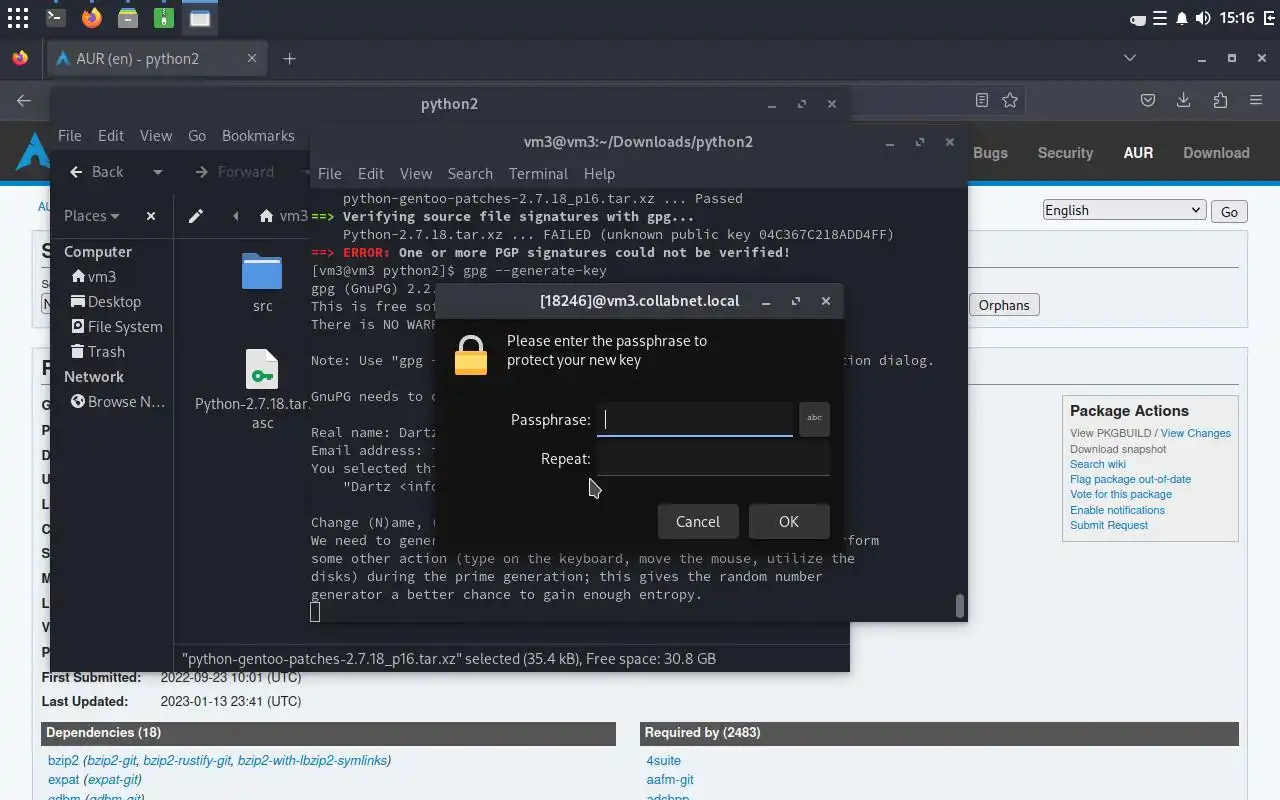
Task: Open the Download tab on Arch site
Action: pos(1216,153)
